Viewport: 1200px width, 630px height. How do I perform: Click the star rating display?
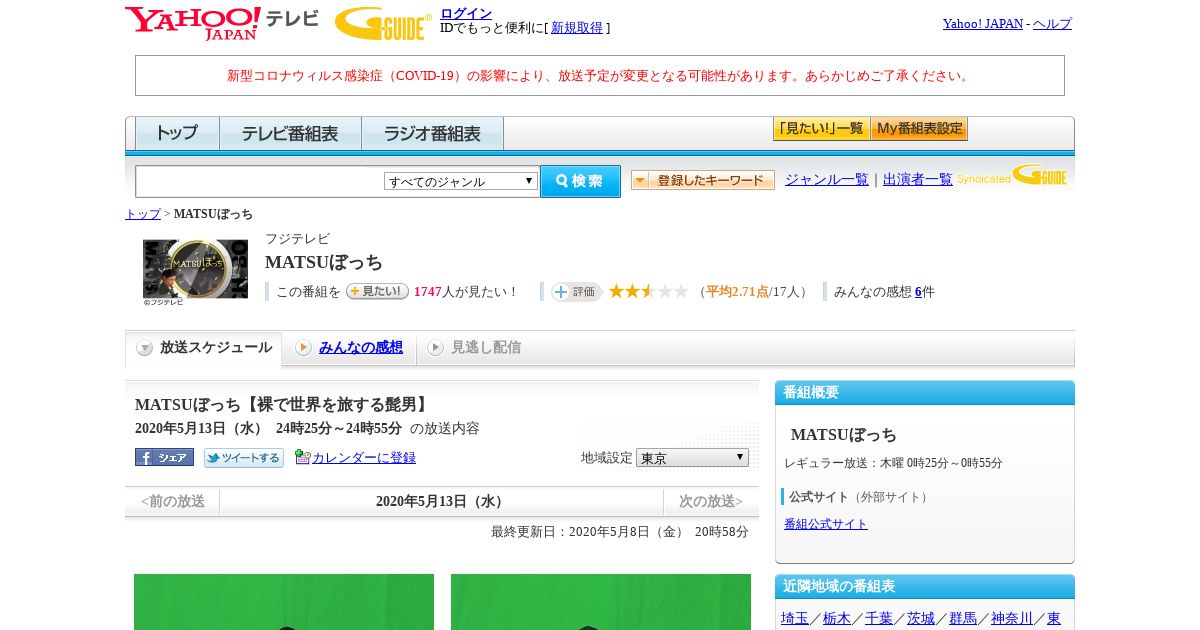(648, 291)
